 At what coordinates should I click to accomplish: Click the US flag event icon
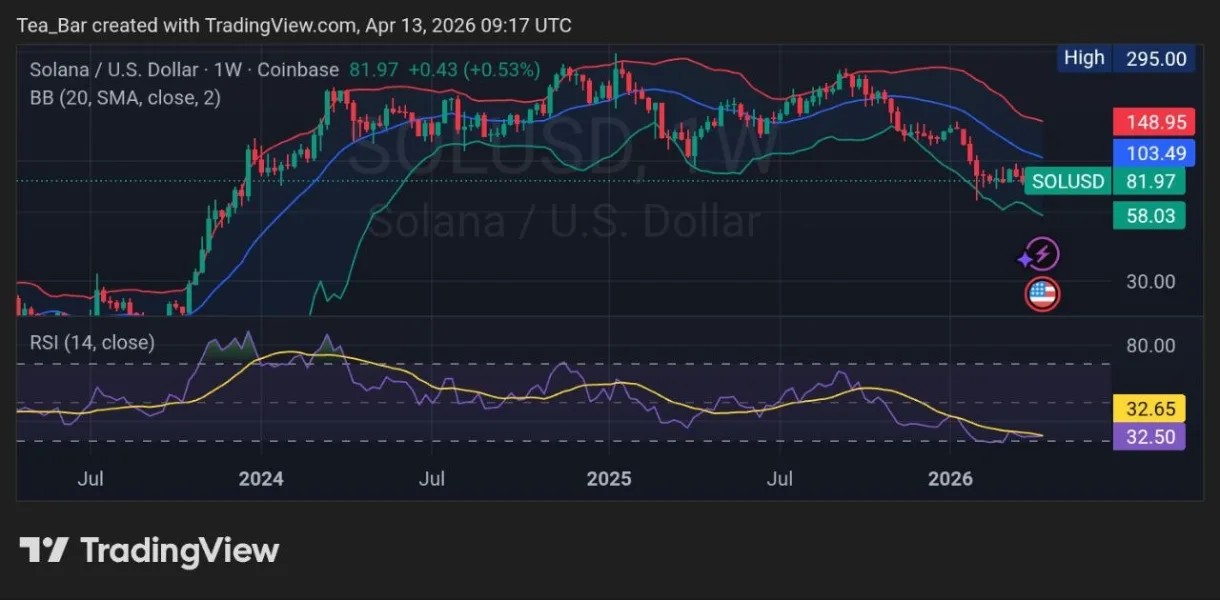pyautogui.click(x=1042, y=294)
